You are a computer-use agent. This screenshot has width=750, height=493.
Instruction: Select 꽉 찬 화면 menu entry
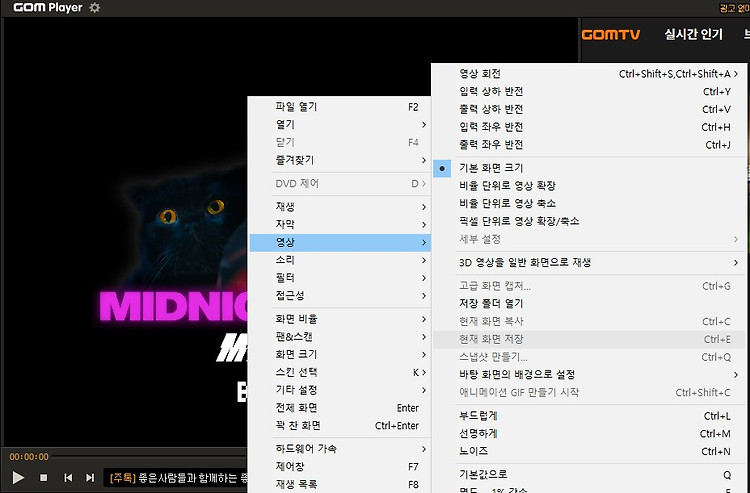pyautogui.click(x=340, y=426)
